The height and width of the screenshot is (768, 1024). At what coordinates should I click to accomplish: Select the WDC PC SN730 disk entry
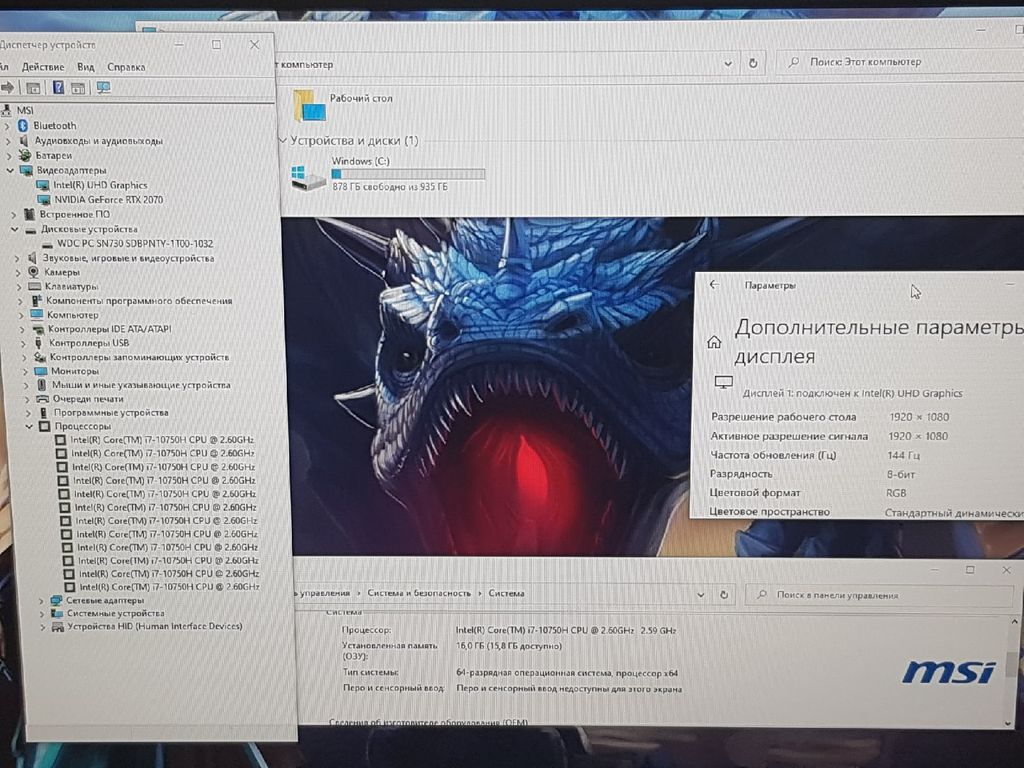pos(135,243)
